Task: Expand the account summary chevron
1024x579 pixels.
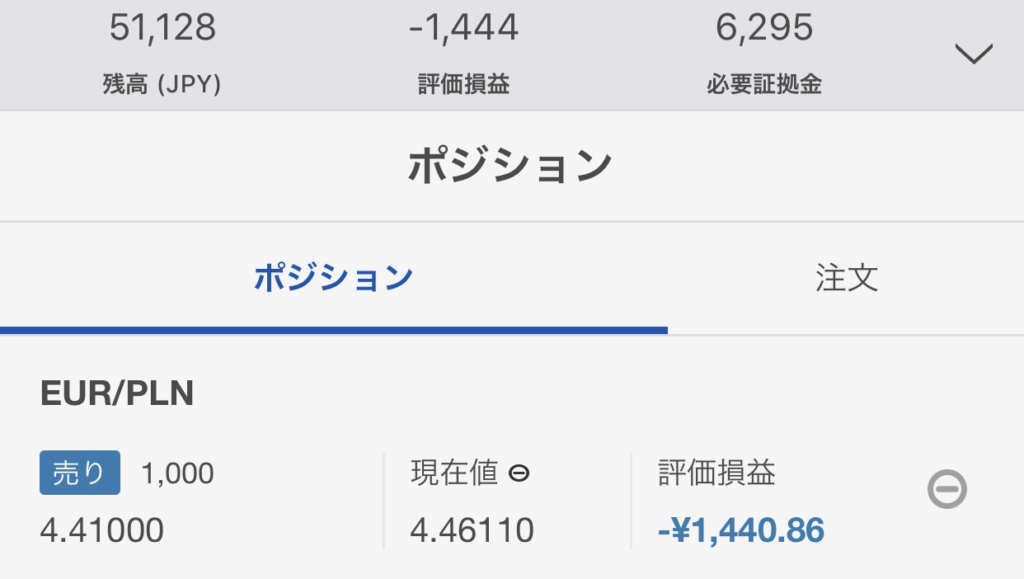Action: [x=974, y=54]
